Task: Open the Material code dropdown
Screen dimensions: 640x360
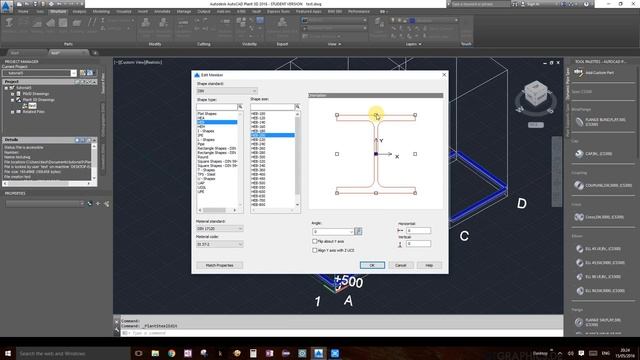Action: pyautogui.click(x=220, y=244)
